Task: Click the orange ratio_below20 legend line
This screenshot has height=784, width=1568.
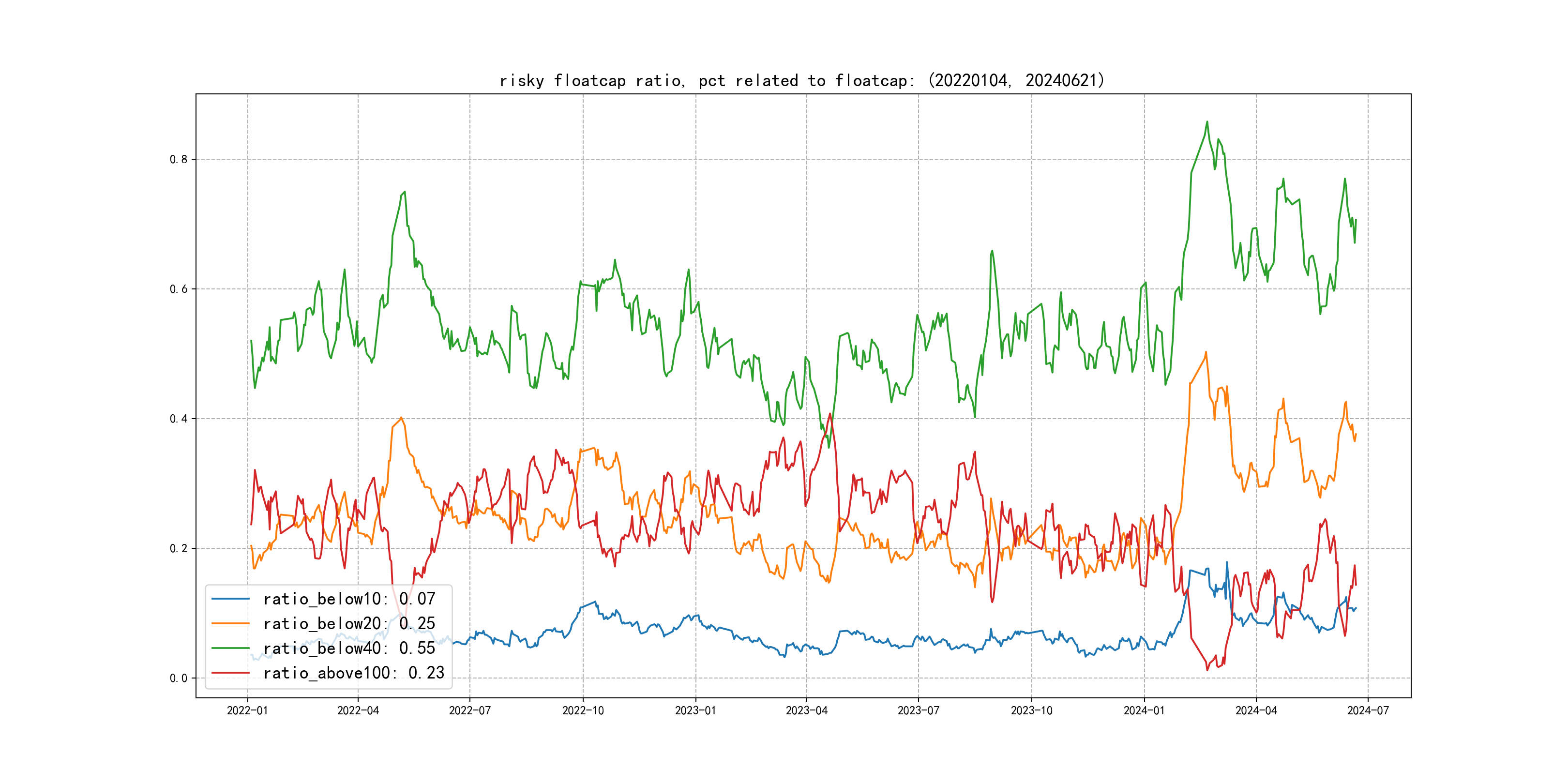Action: 230,623
